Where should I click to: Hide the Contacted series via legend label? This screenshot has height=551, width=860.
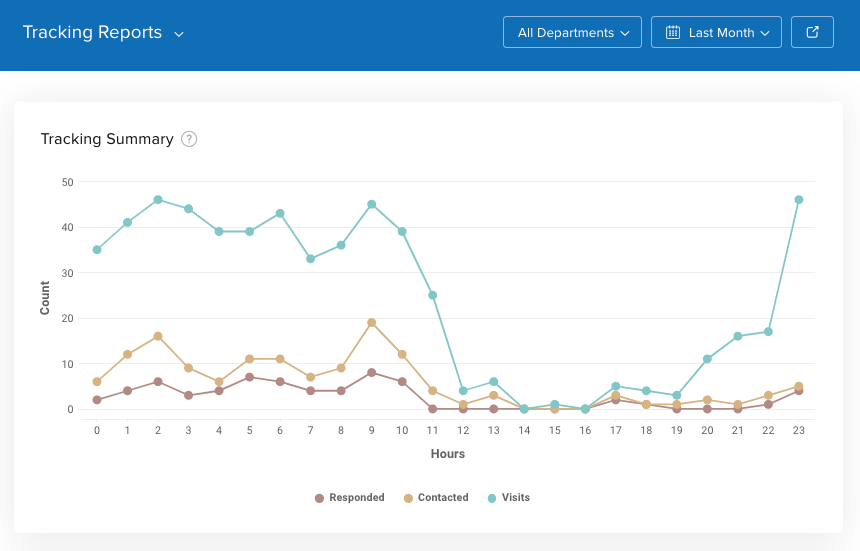tap(442, 498)
